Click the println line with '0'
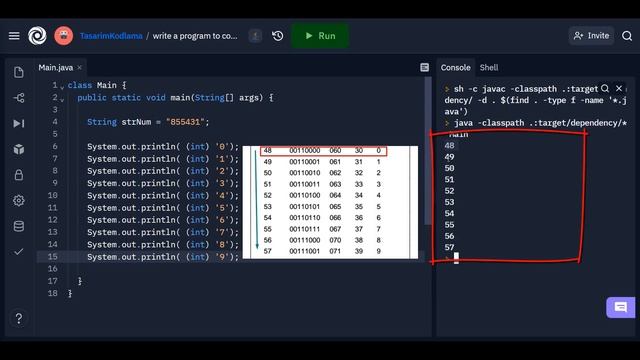The height and width of the screenshot is (360, 640). (162, 147)
